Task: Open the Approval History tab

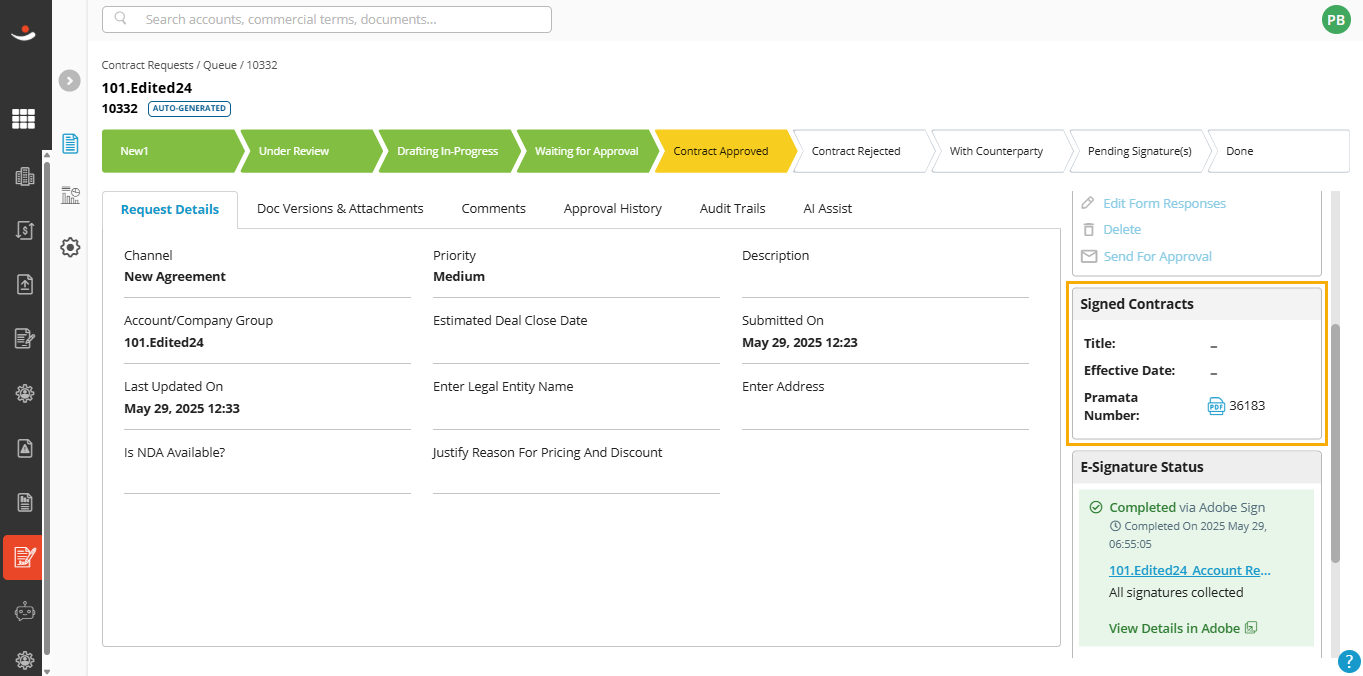Action: 612,209
